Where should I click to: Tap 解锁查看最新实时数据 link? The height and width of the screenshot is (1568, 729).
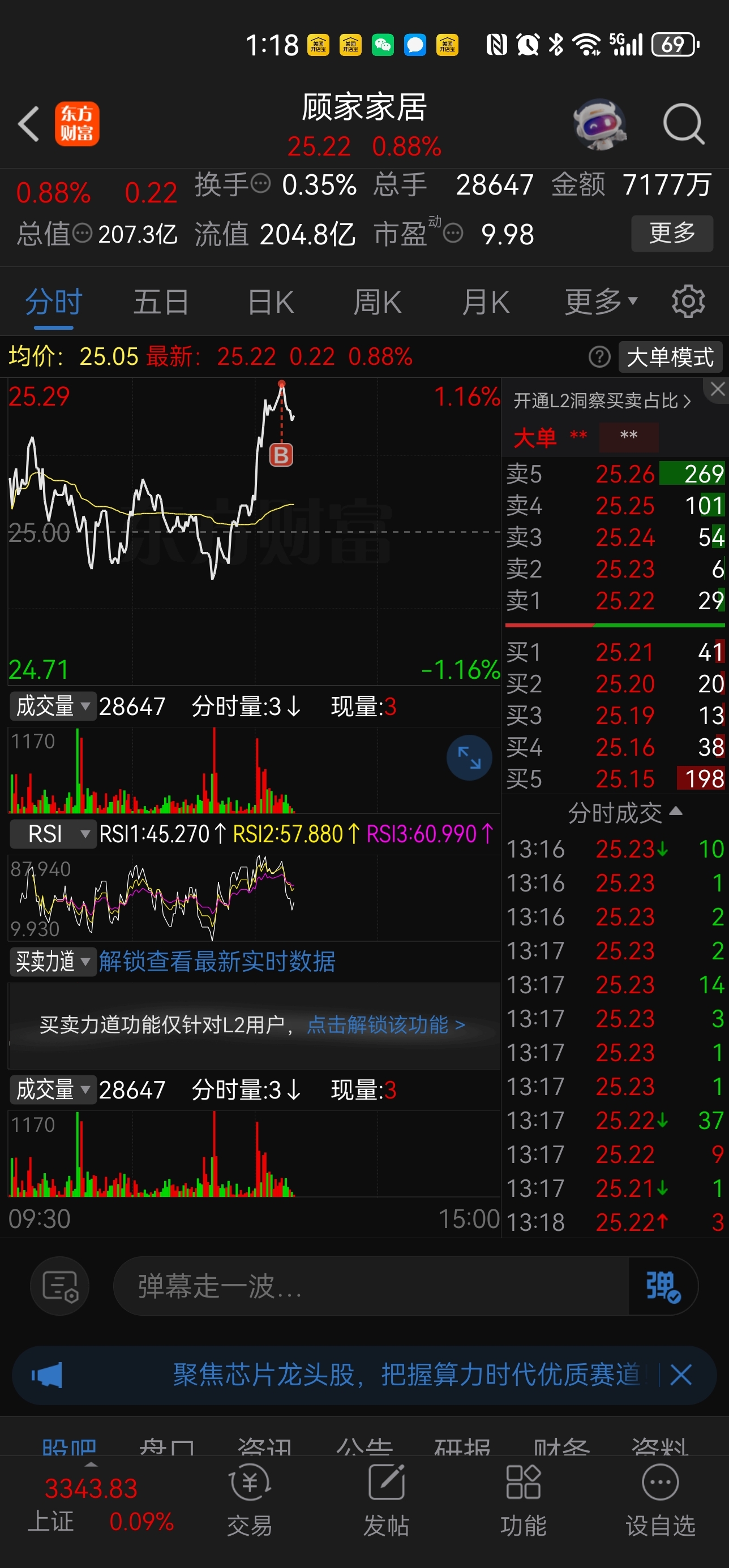tap(217, 961)
